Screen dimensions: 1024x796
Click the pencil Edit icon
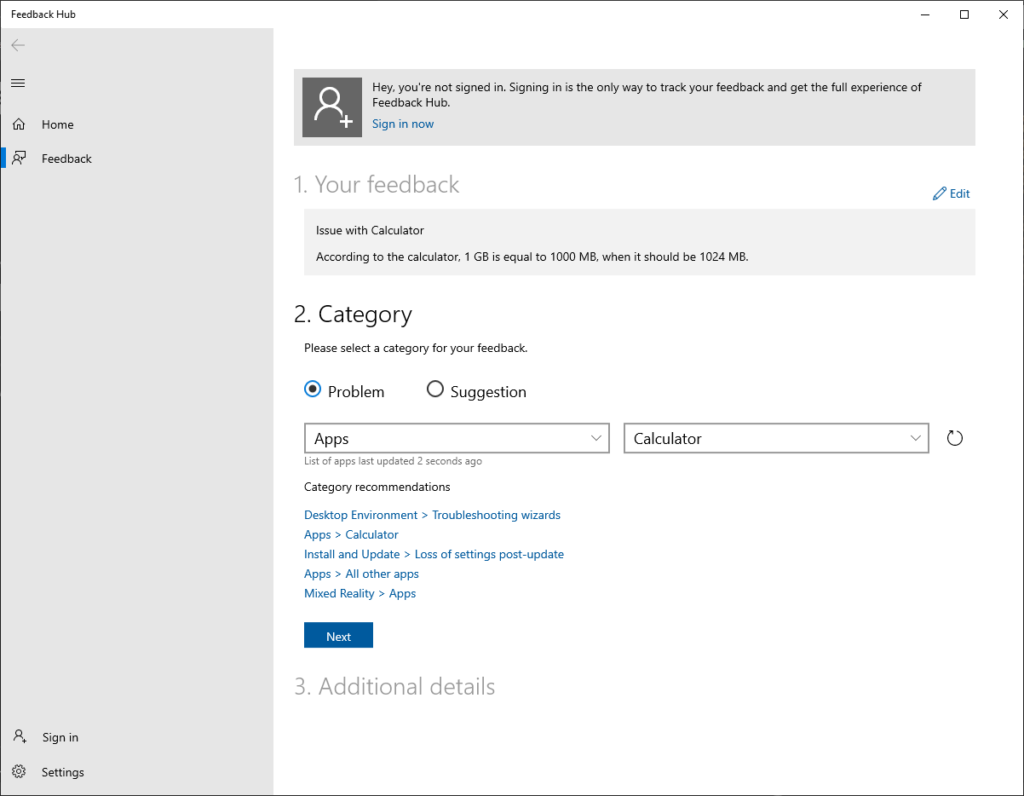click(x=939, y=193)
